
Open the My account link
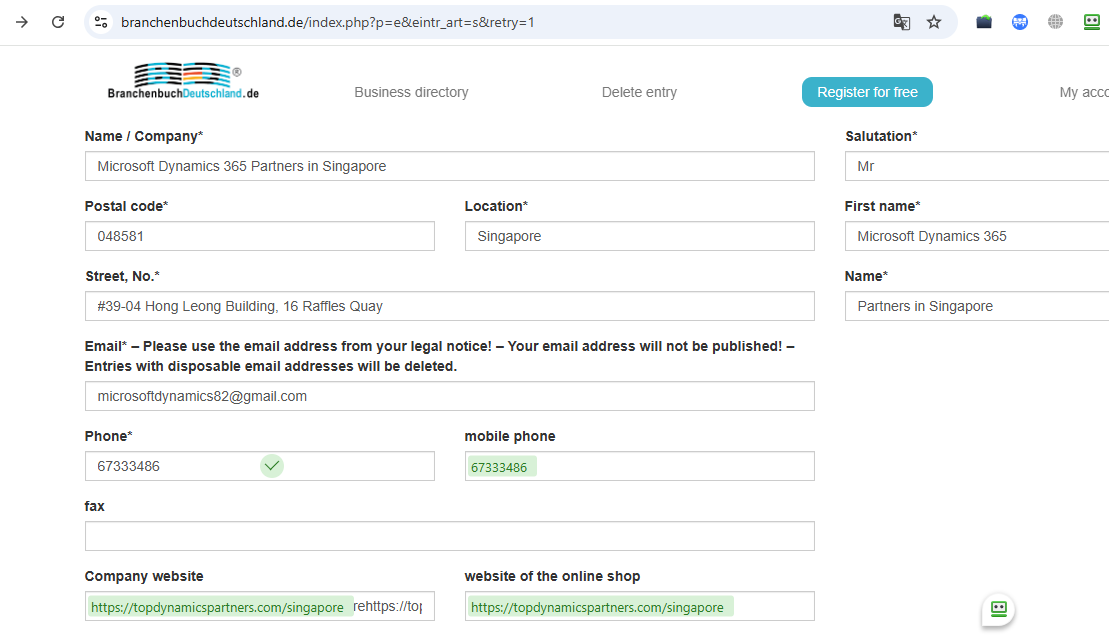point(1084,92)
